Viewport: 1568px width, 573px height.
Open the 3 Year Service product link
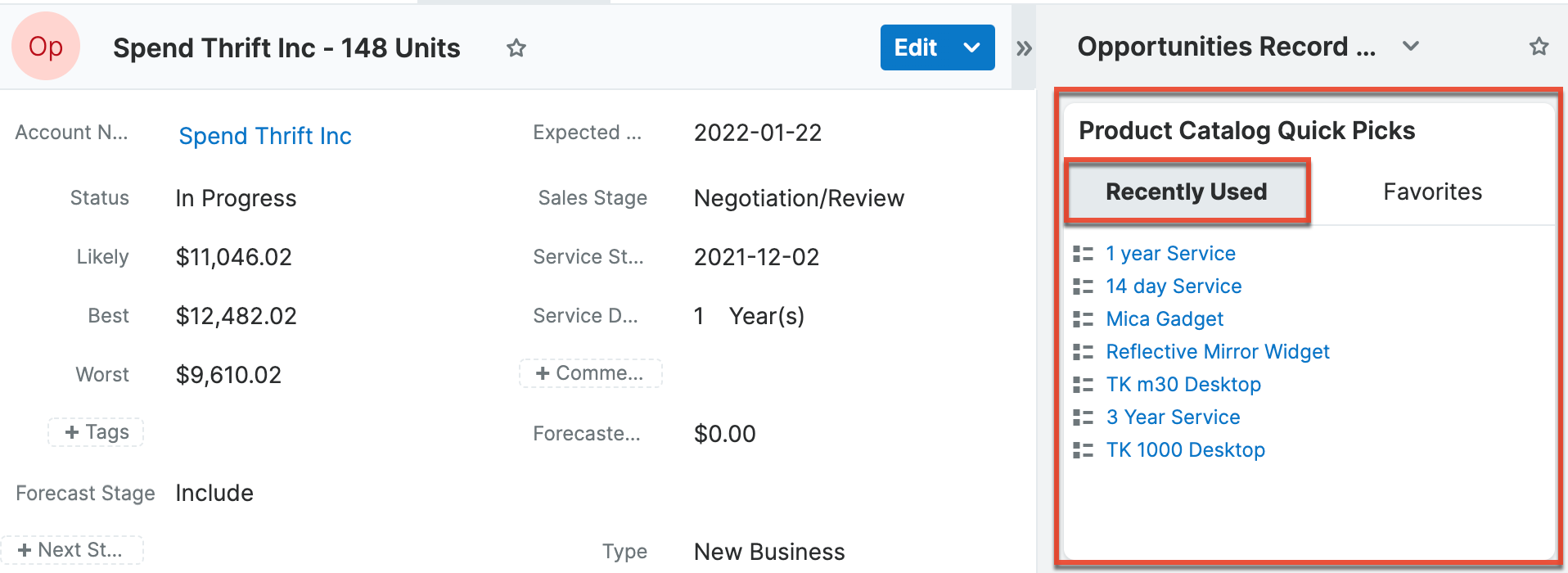(x=1173, y=417)
